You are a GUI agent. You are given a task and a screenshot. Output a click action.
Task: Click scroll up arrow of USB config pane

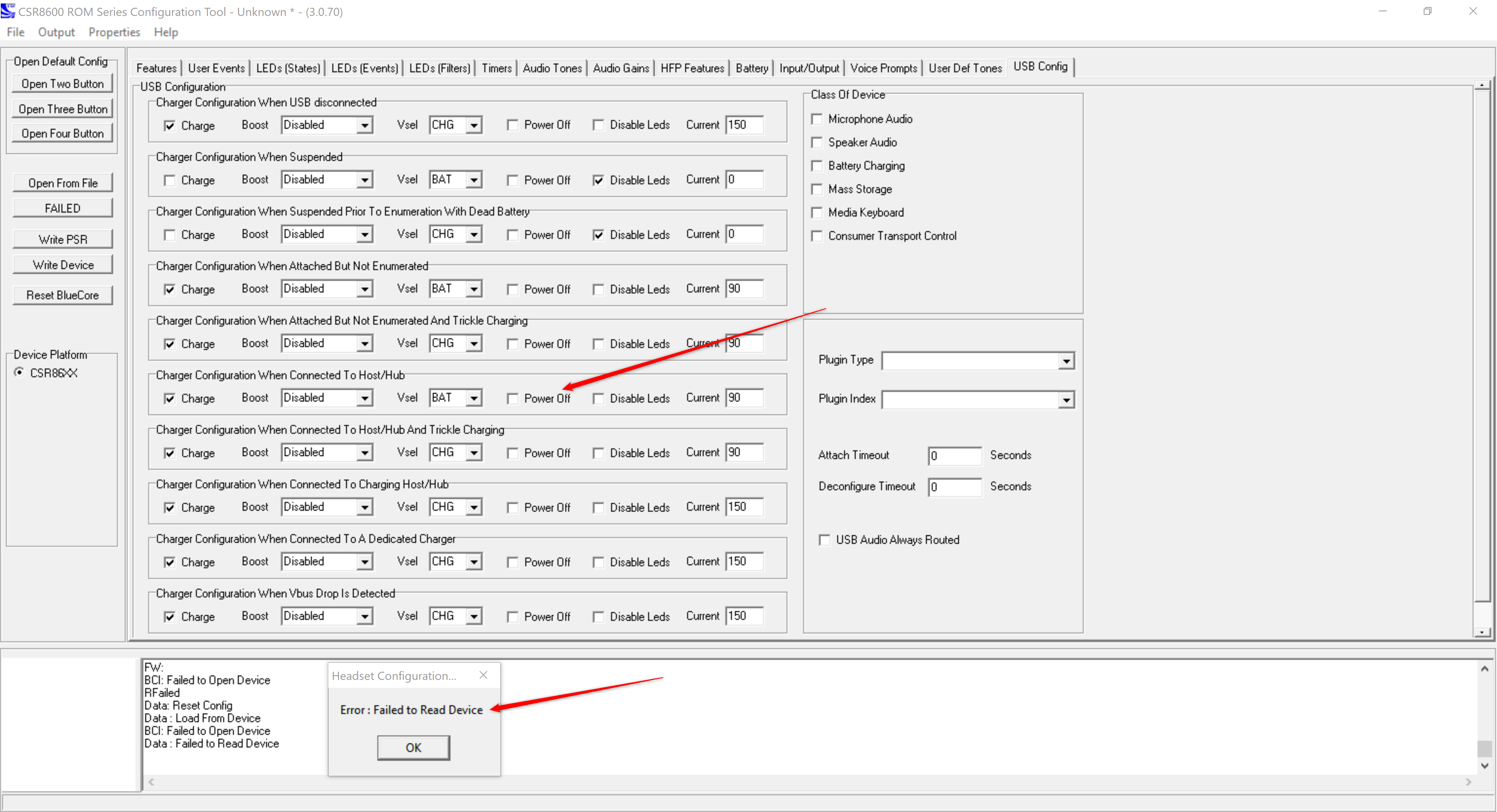tap(1482, 86)
